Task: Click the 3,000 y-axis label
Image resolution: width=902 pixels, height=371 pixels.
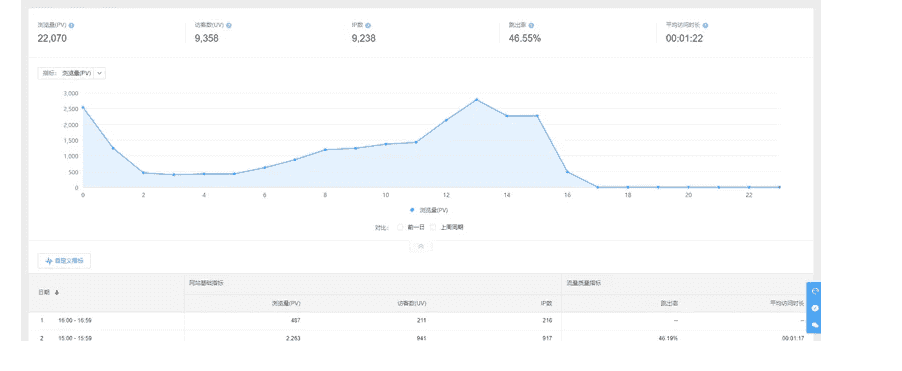Action: [70, 93]
